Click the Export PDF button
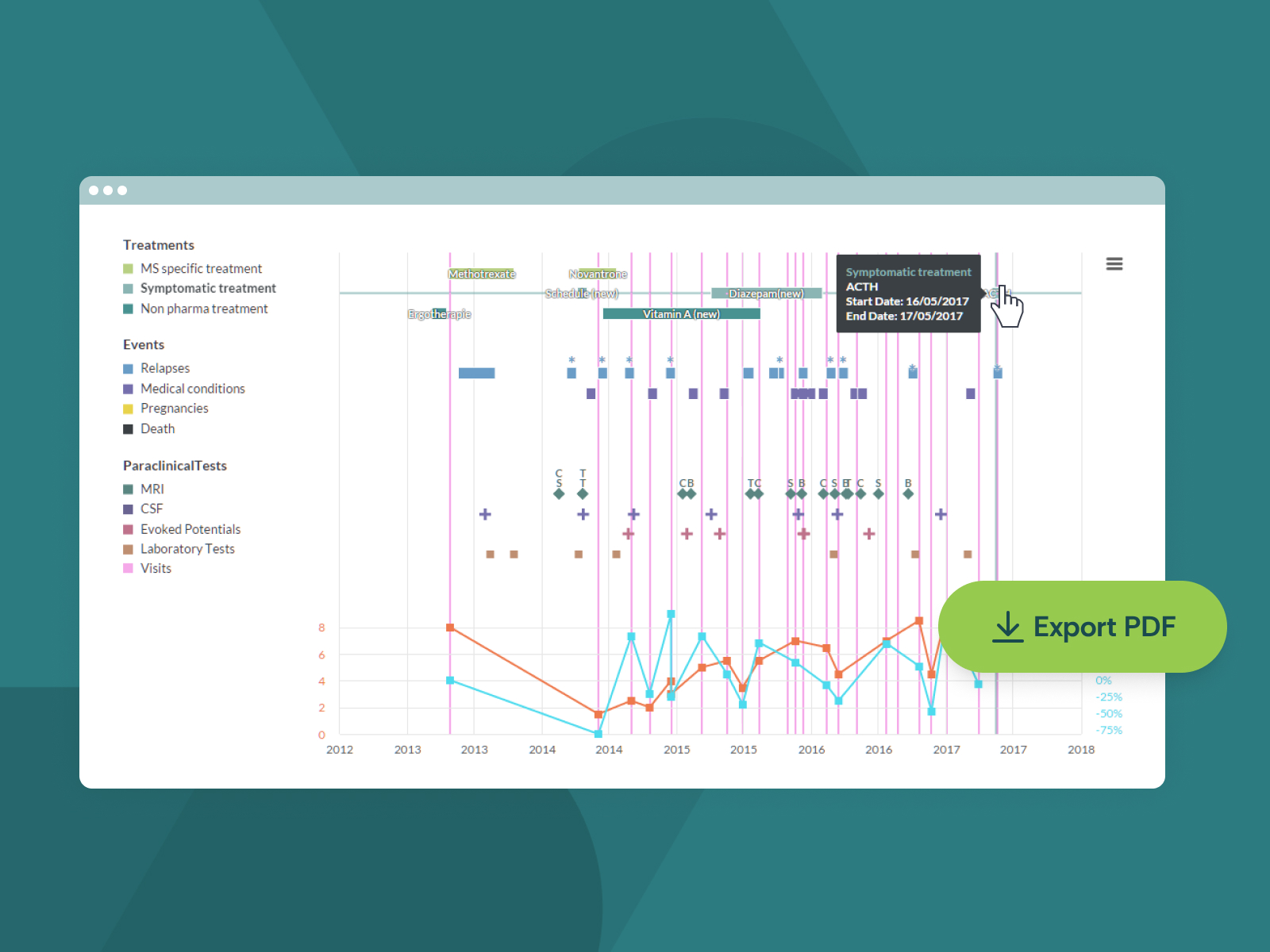The height and width of the screenshot is (952, 1270). coord(1083,627)
